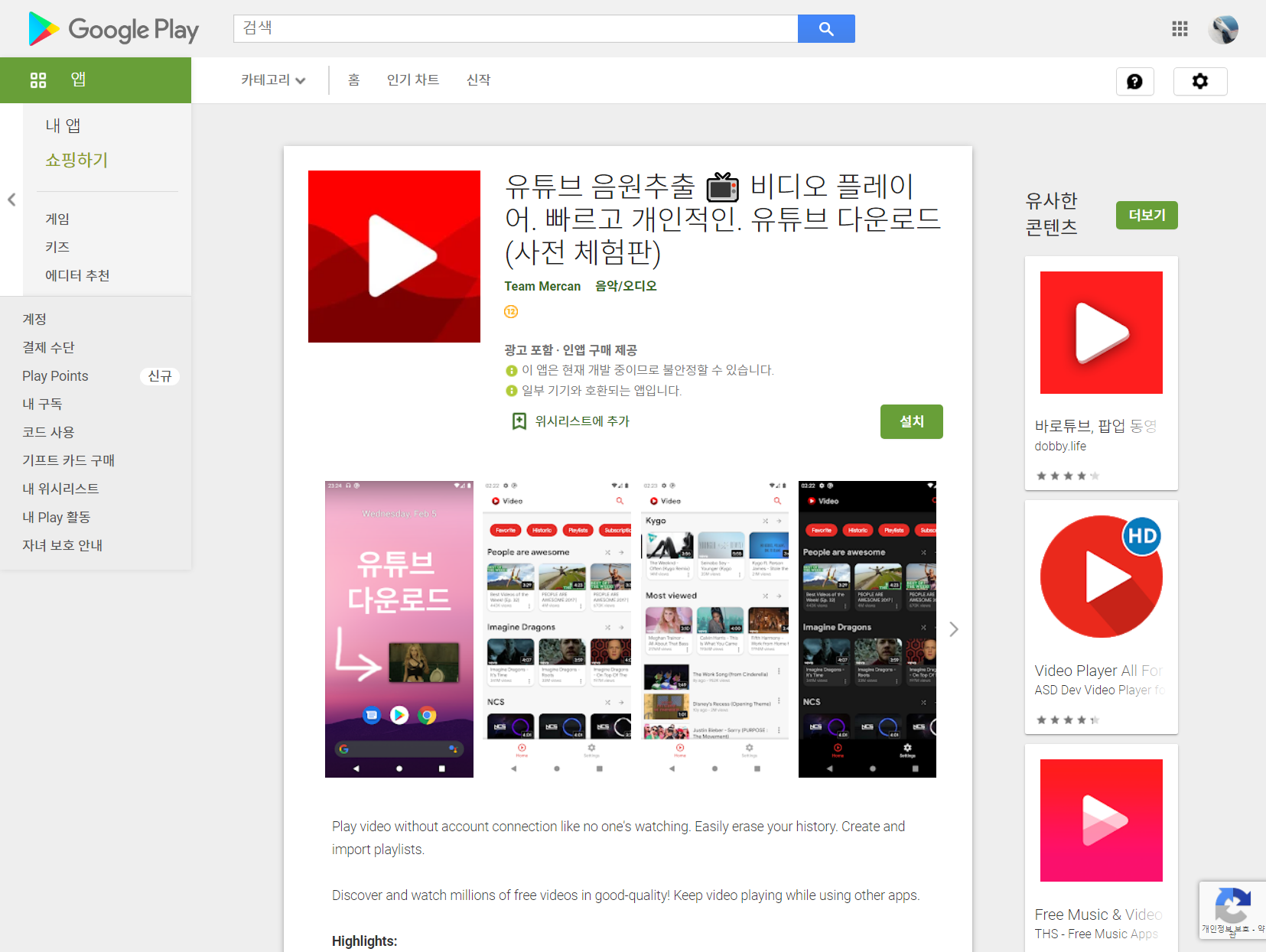Screen dimensions: 1266x952
Task: Click the 위시리스트에 추가 text
Action: [582, 421]
